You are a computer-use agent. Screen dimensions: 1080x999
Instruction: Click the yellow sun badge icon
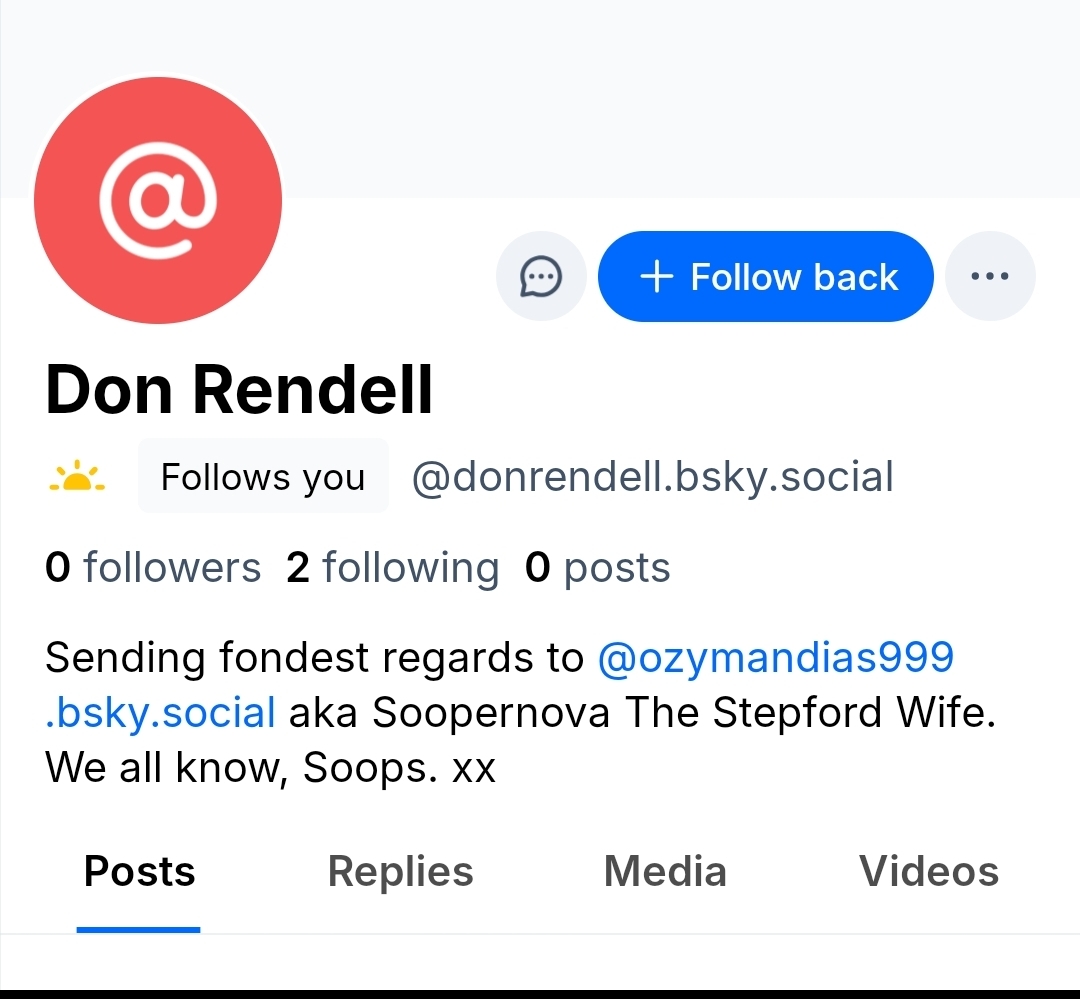point(77,478)
